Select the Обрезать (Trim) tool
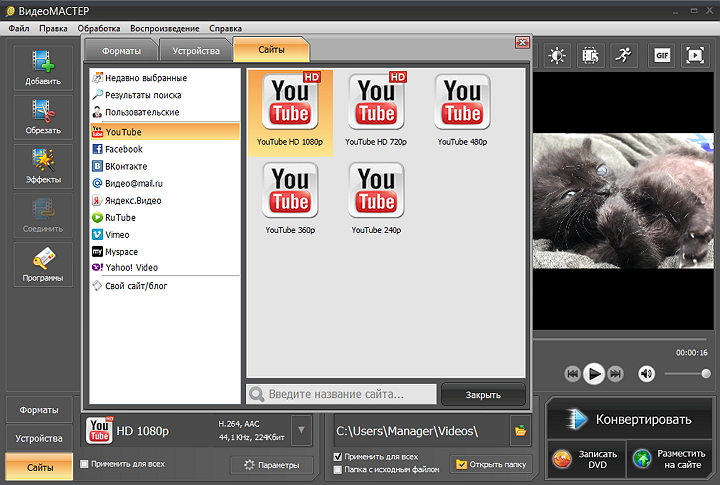Image resolution: width=720 pixels, height=485 pixels. pyautogui.click(x=42, y=115)
